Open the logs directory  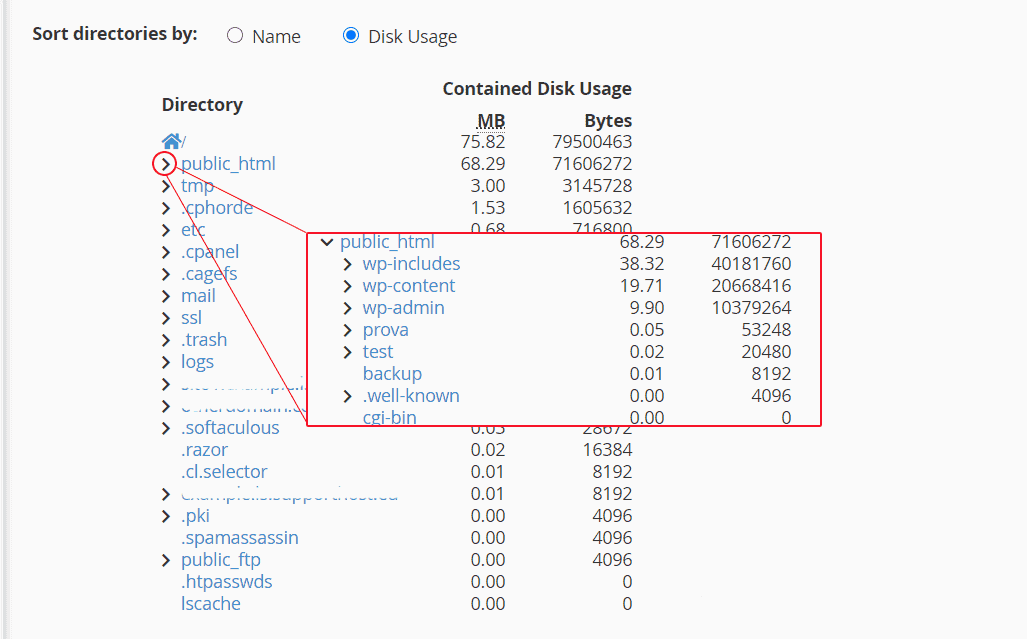click(x=197, y=361)
